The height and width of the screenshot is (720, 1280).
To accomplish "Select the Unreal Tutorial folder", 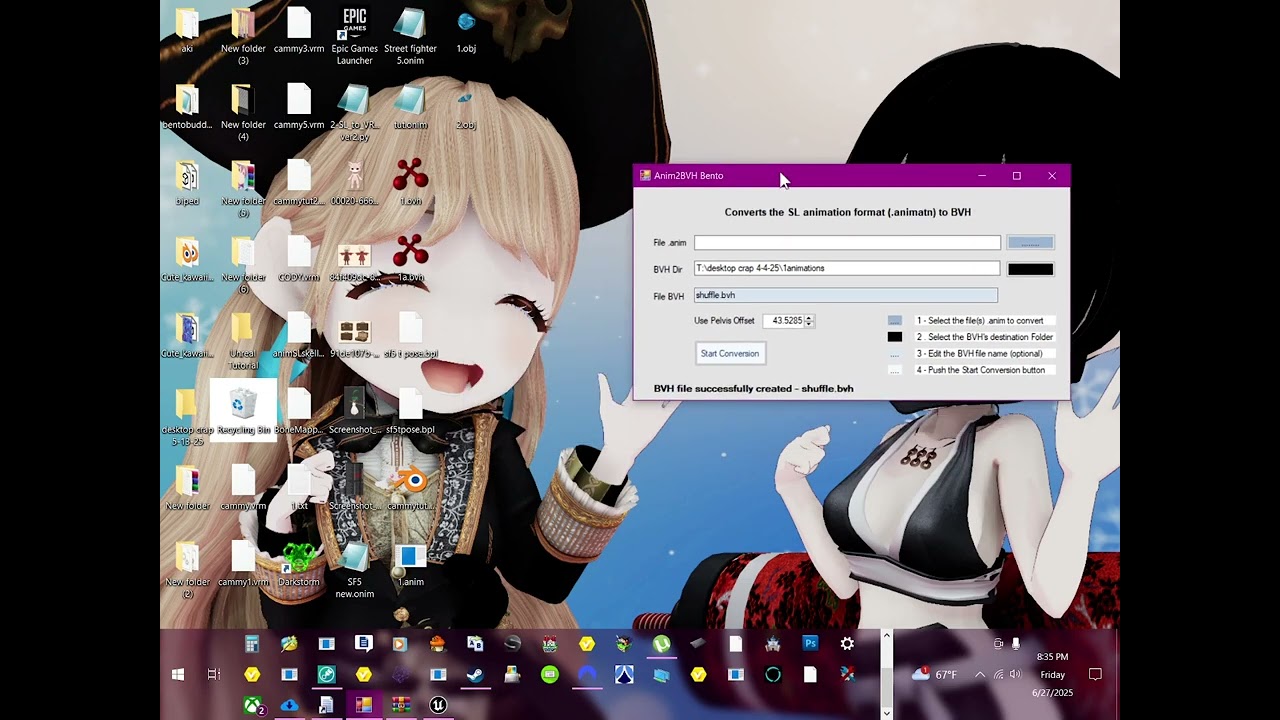I will point(243,341).
